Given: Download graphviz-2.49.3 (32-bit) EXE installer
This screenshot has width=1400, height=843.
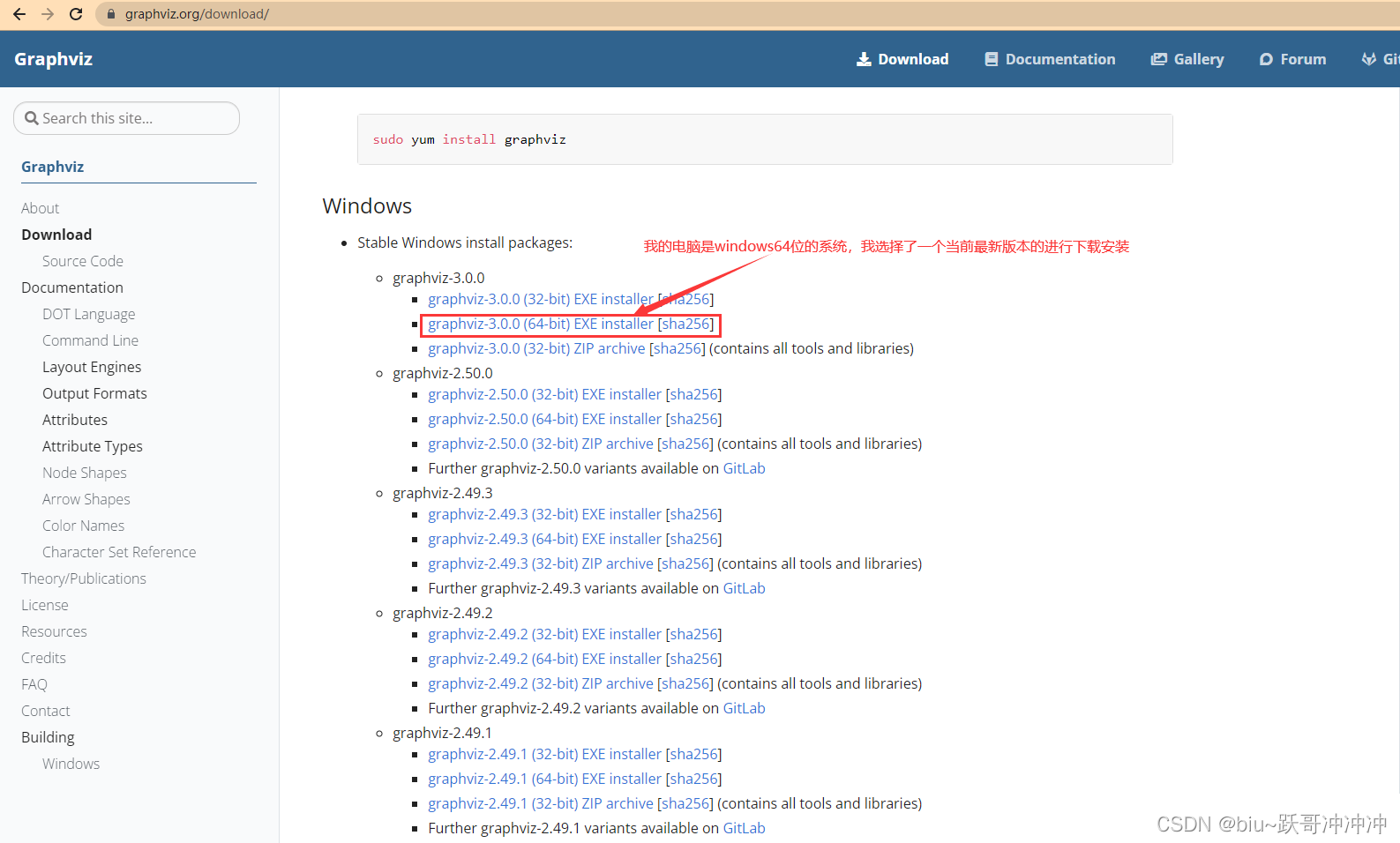Looking at the screenshot, I should (544, 514).
